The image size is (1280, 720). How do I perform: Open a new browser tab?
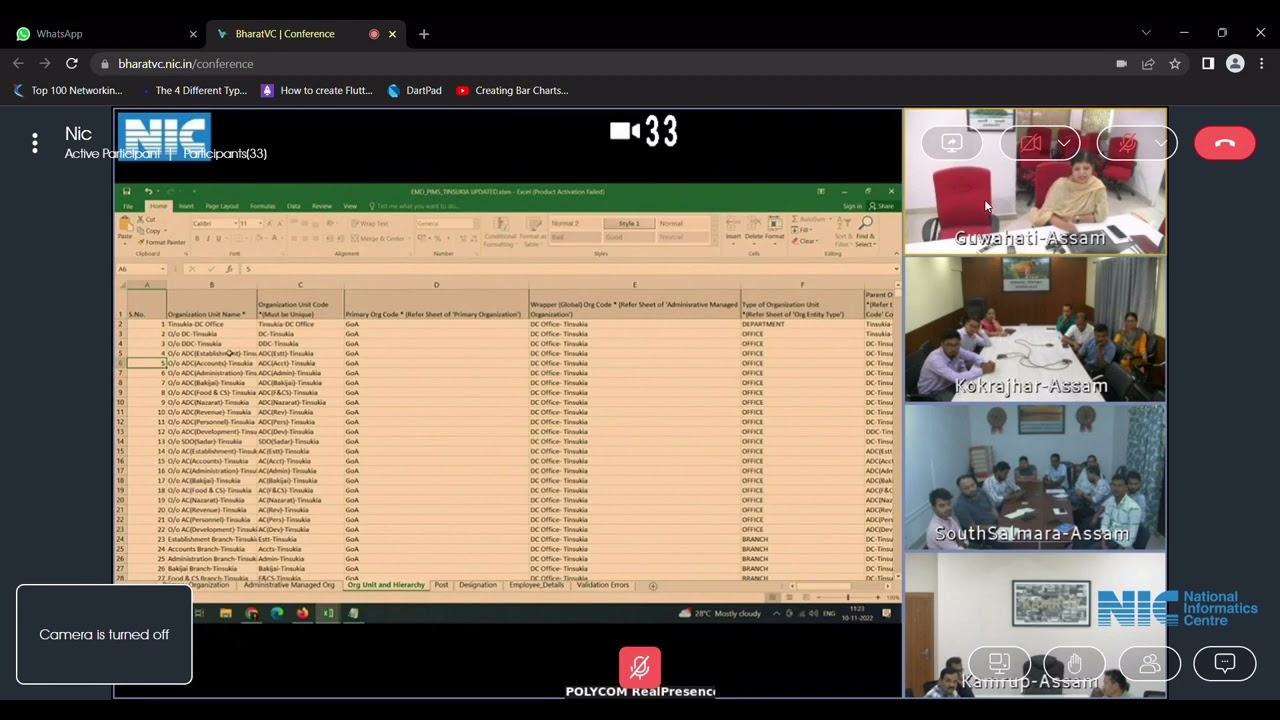424,34
